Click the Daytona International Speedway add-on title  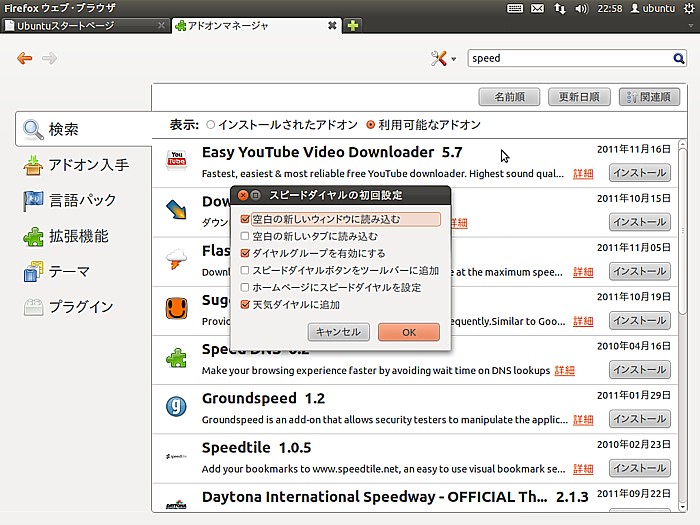(x=374, y=497)
